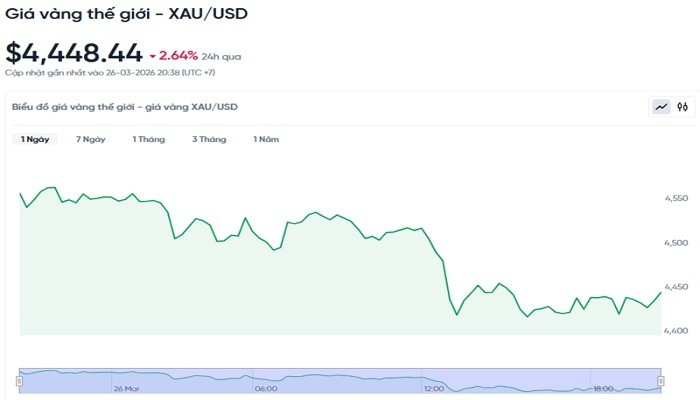Show the 3 Tháng price range
Screen dimensions: 700x400
pos(209,139)
